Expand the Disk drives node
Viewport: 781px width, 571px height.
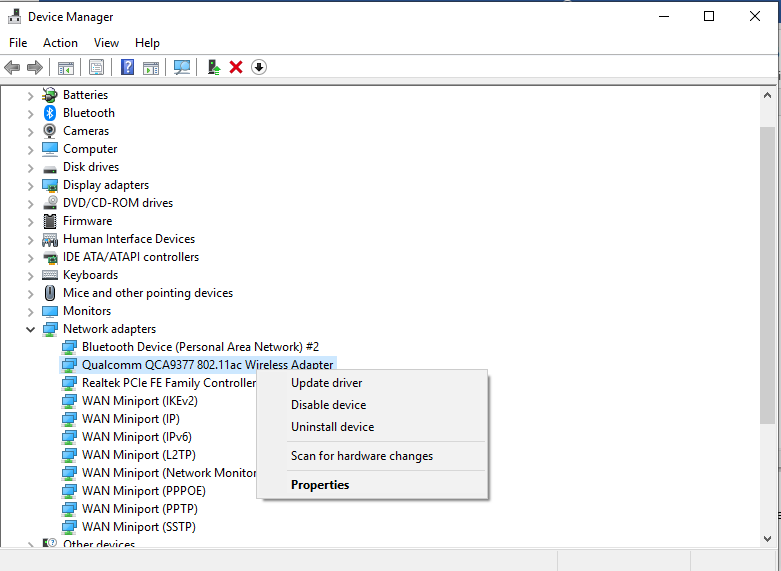pyautogui.click(x=30, y=167)
